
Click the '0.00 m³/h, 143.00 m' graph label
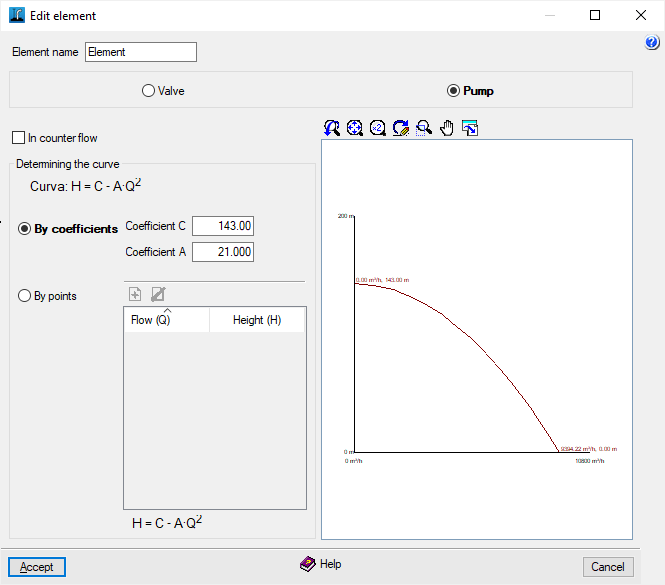click(382, 280)
